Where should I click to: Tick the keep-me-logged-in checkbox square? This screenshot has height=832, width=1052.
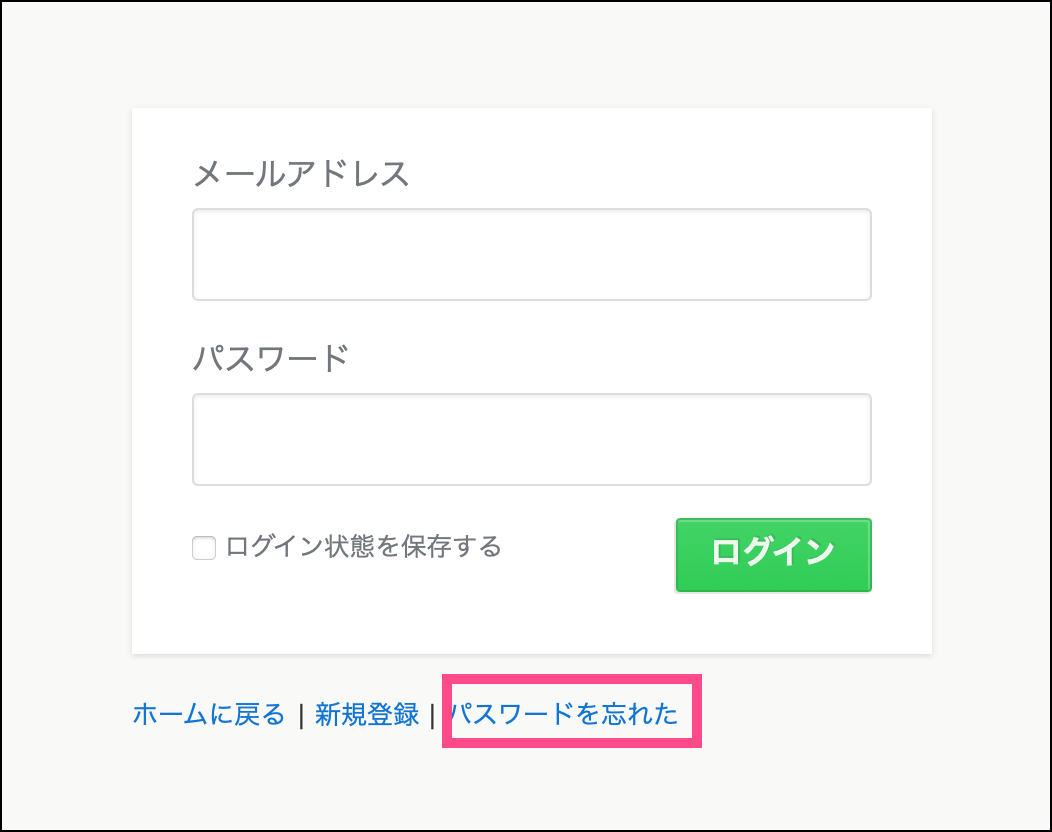click(204, 548)
